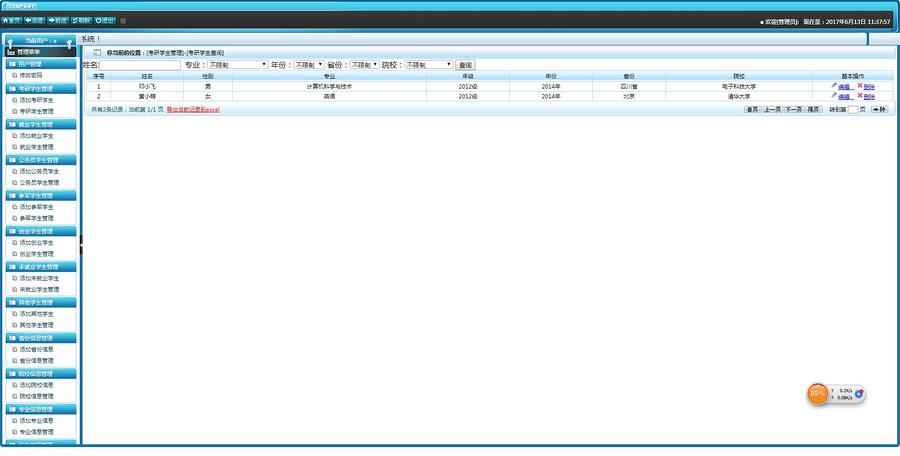Open the 专业 filter dropdown

[x=238, y=65]
